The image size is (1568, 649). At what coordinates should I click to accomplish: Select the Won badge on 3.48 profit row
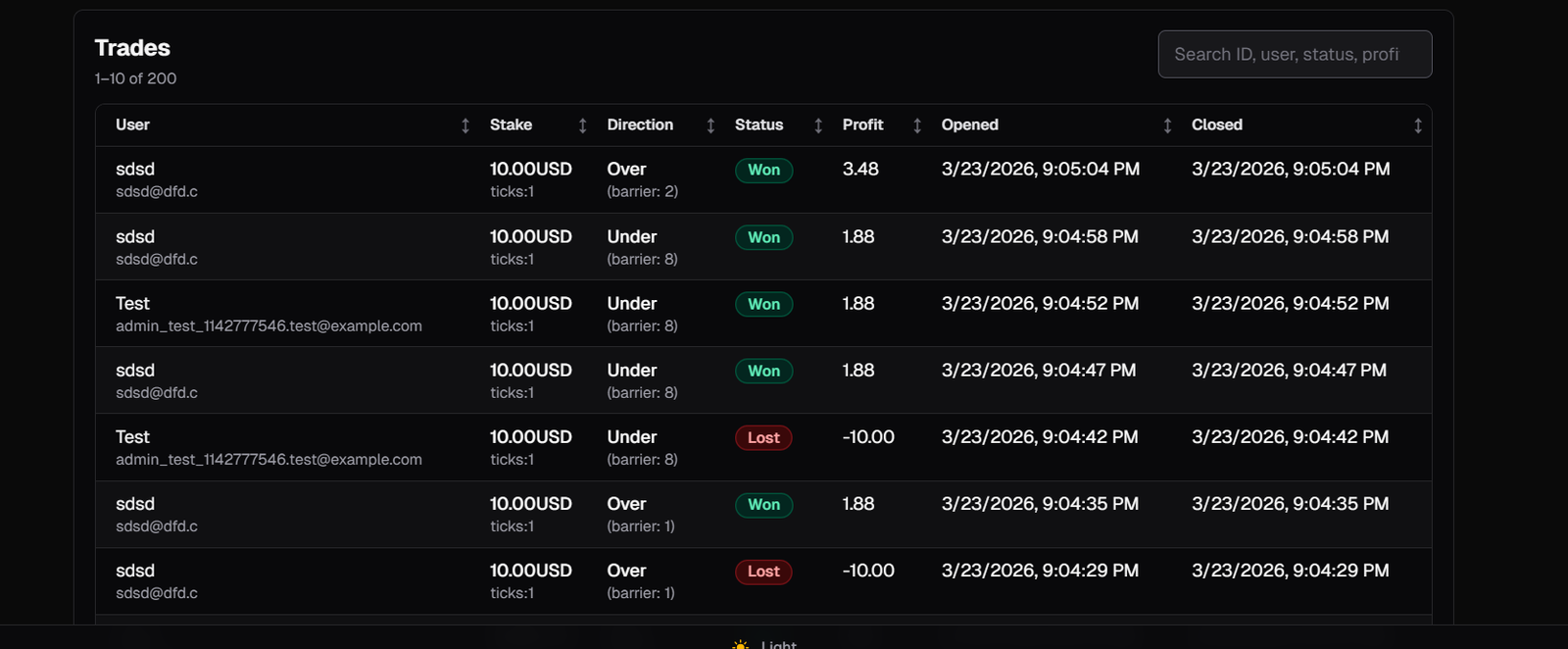[763, 171]
